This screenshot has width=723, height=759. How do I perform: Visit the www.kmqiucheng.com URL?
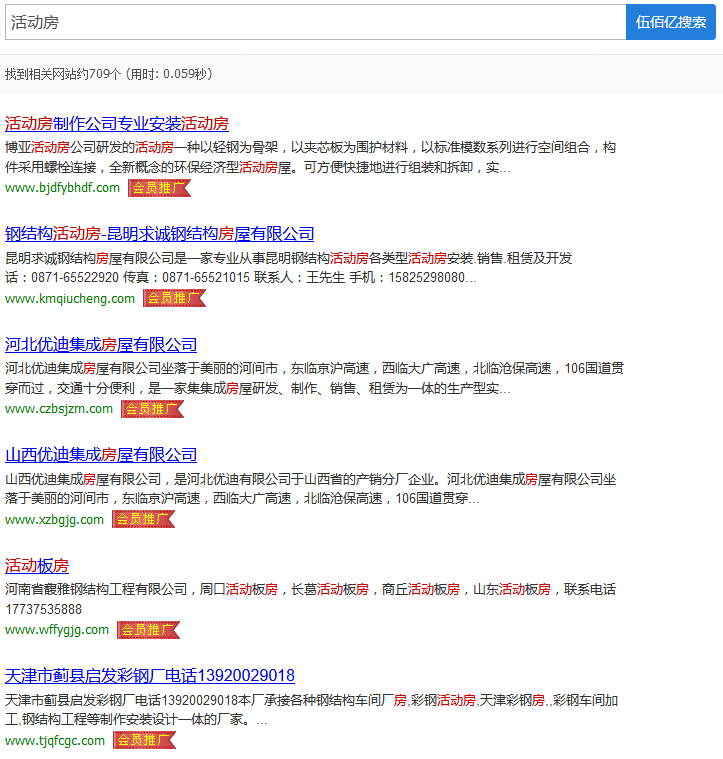click(70, 298)
